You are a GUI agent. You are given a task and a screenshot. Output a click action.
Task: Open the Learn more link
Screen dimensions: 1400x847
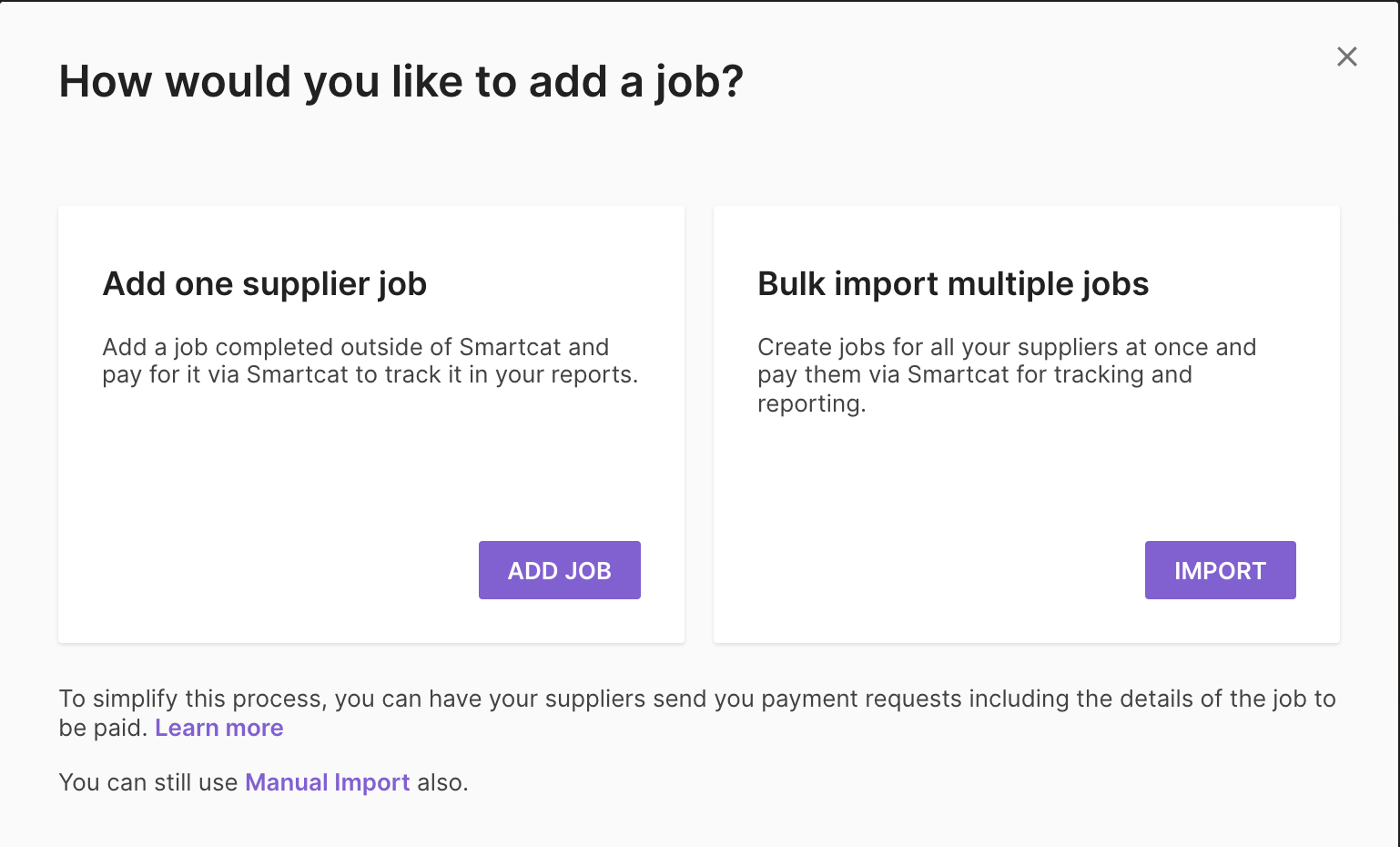pyautogui.click(x=219, y=728)
